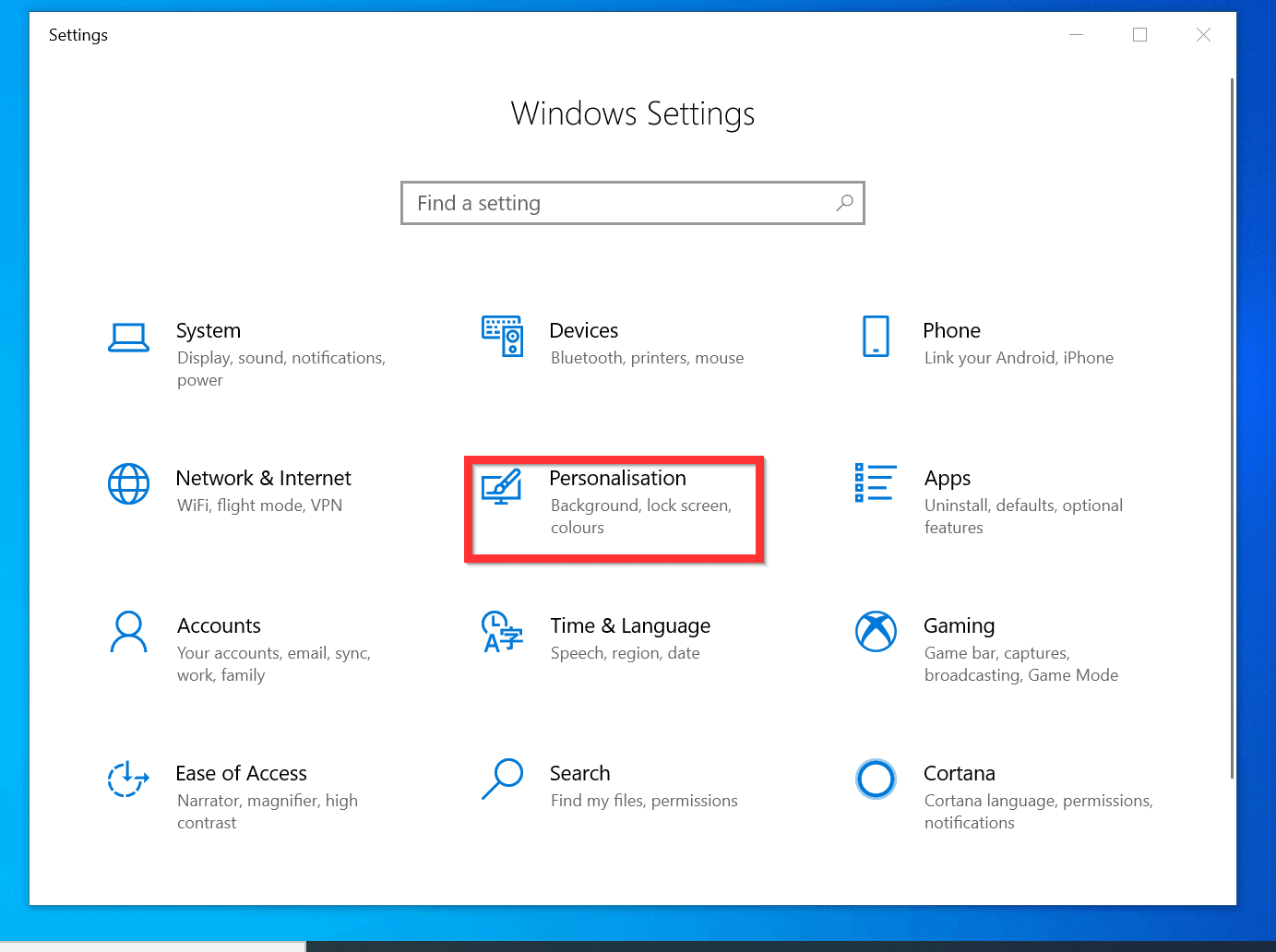
Task: Choose the Personalisation heading
Action: [618, 478]
